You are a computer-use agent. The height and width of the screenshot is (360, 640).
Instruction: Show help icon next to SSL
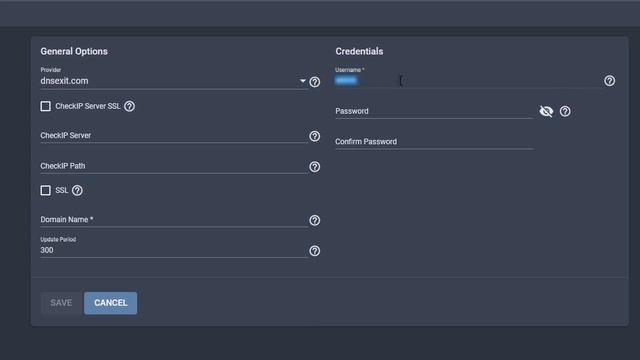click(77, 190)
